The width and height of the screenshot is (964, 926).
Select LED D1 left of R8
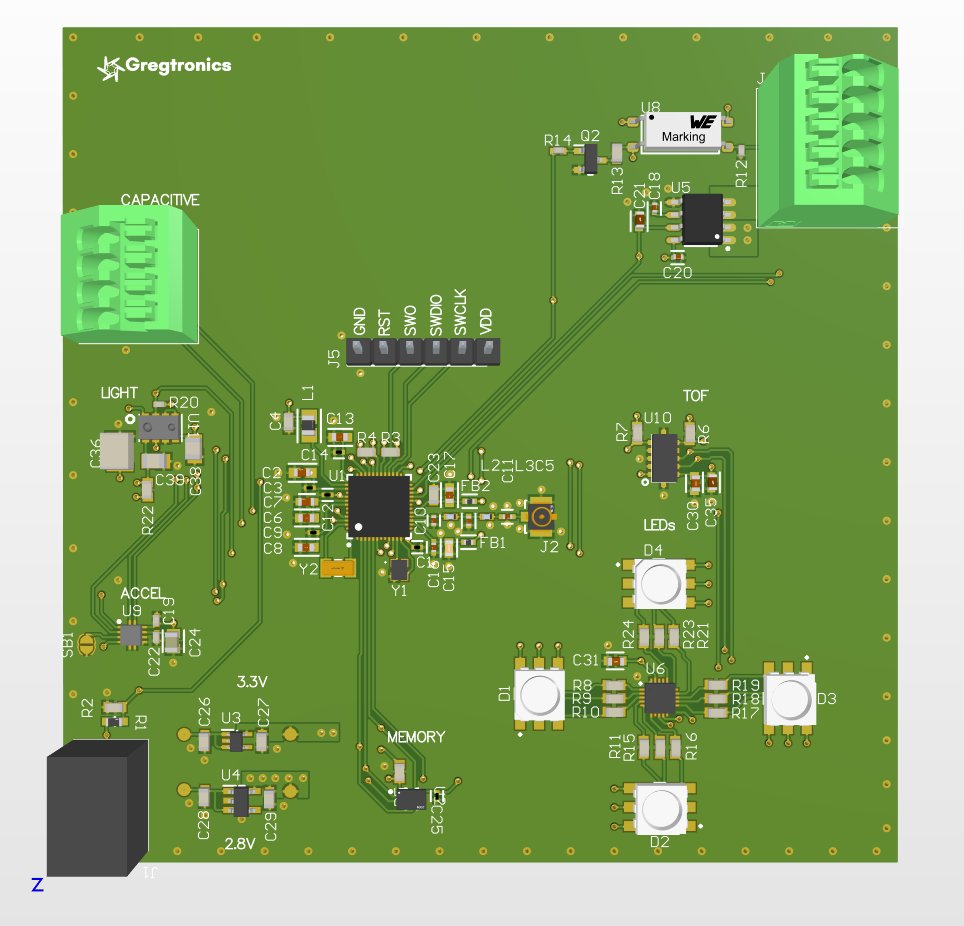[539, 694]
